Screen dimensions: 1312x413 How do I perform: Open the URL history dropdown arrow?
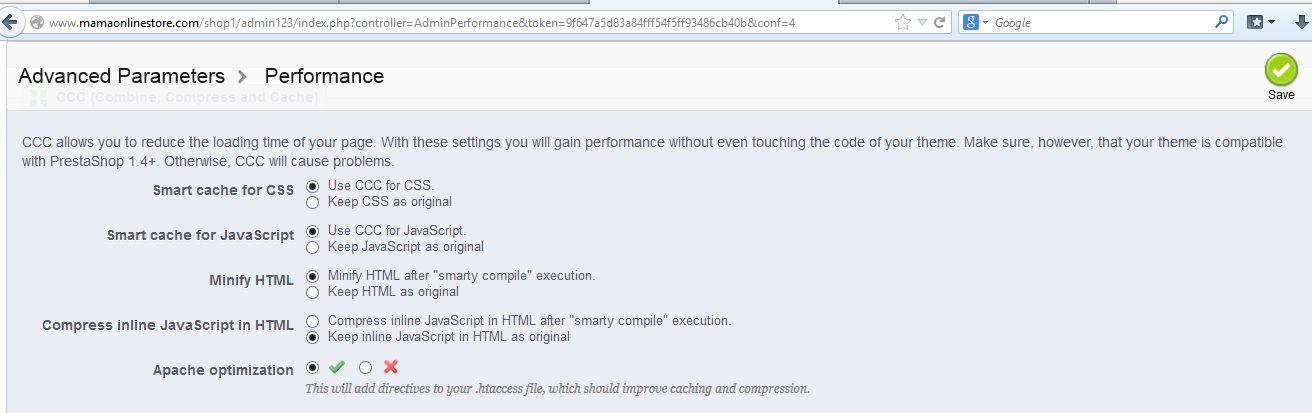click(922, 22)
